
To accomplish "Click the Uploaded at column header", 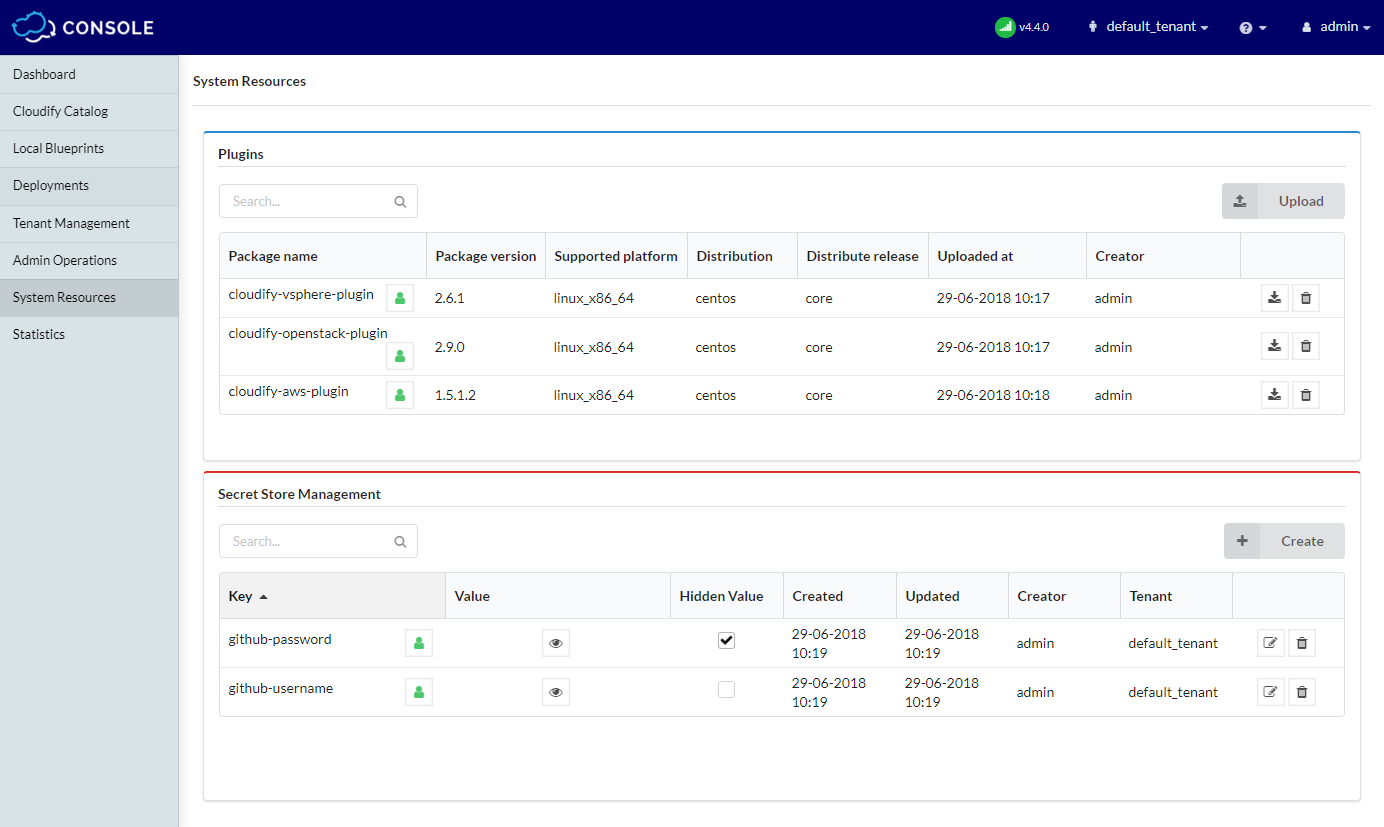I will point(1007,256).
